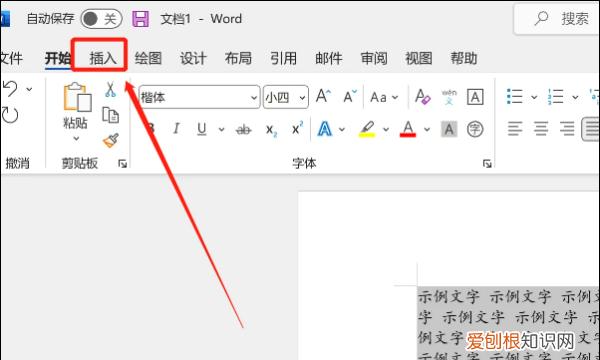Click the Cut scissors icon

coord(110,90)
